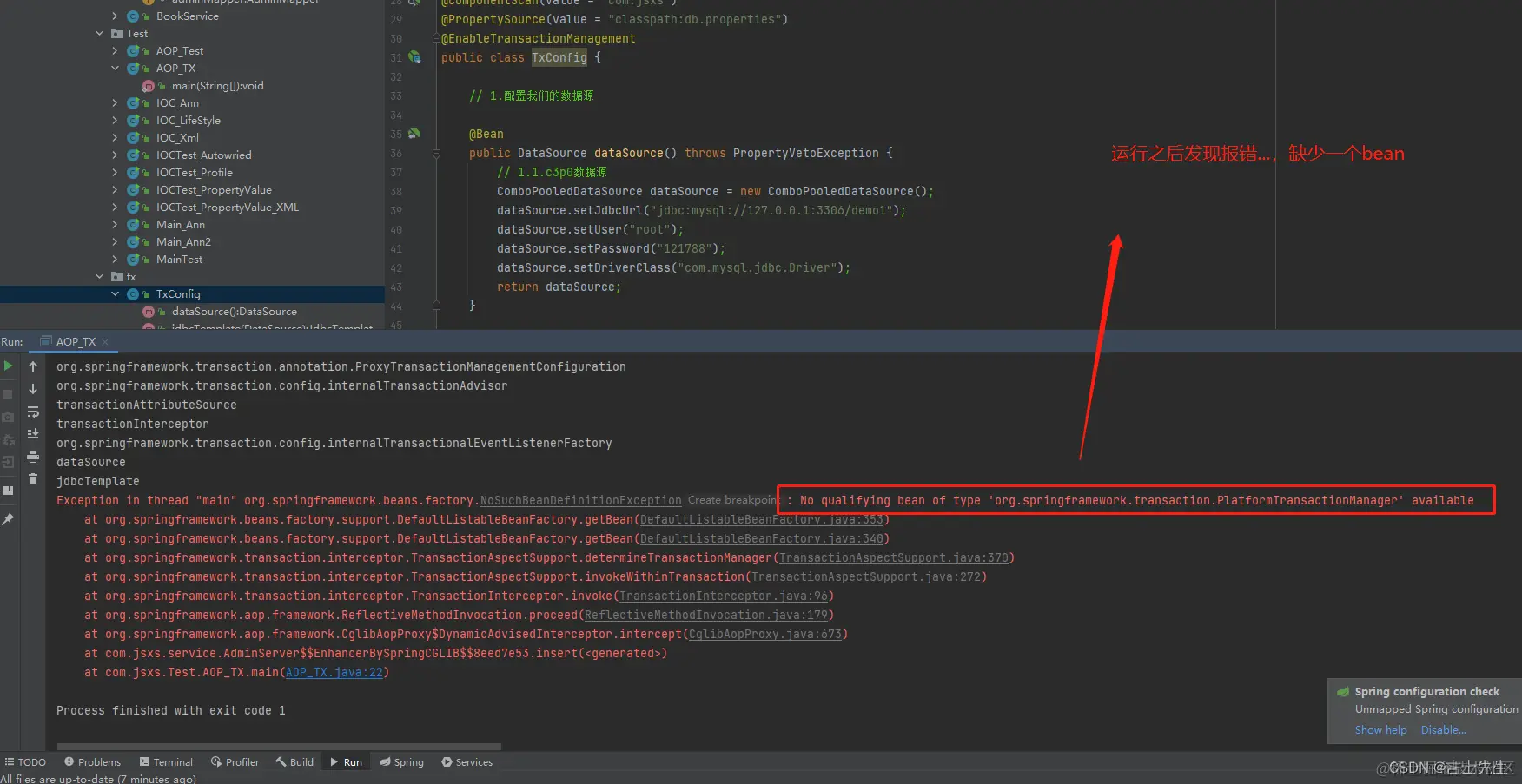The width and height of the screenshot is (1522, 784).
Task: Click the fold marker beside line 36
Action: (x=436, y=154)
